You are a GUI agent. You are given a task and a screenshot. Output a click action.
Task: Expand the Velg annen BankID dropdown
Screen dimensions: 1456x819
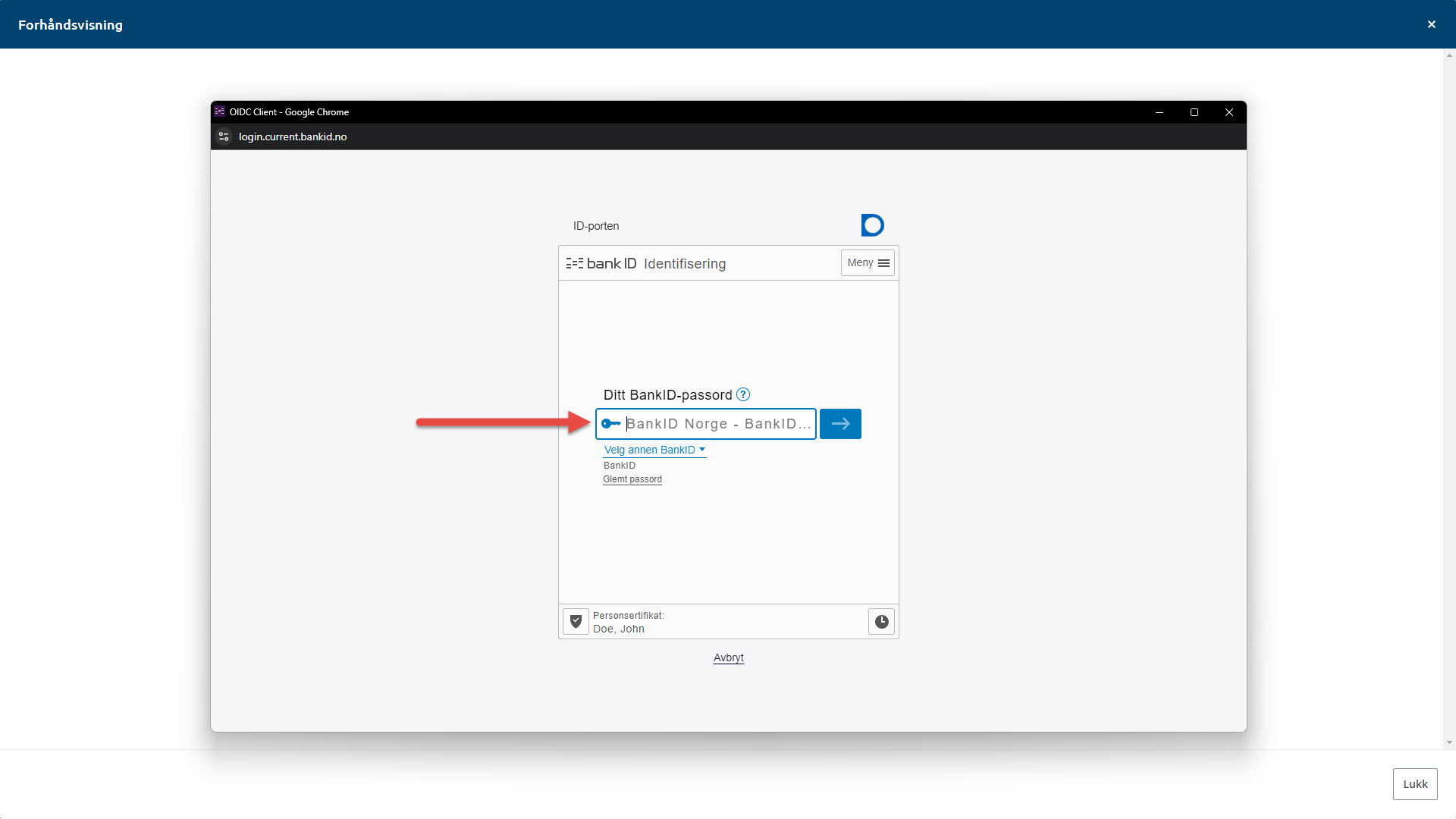(x=654, y=450)
